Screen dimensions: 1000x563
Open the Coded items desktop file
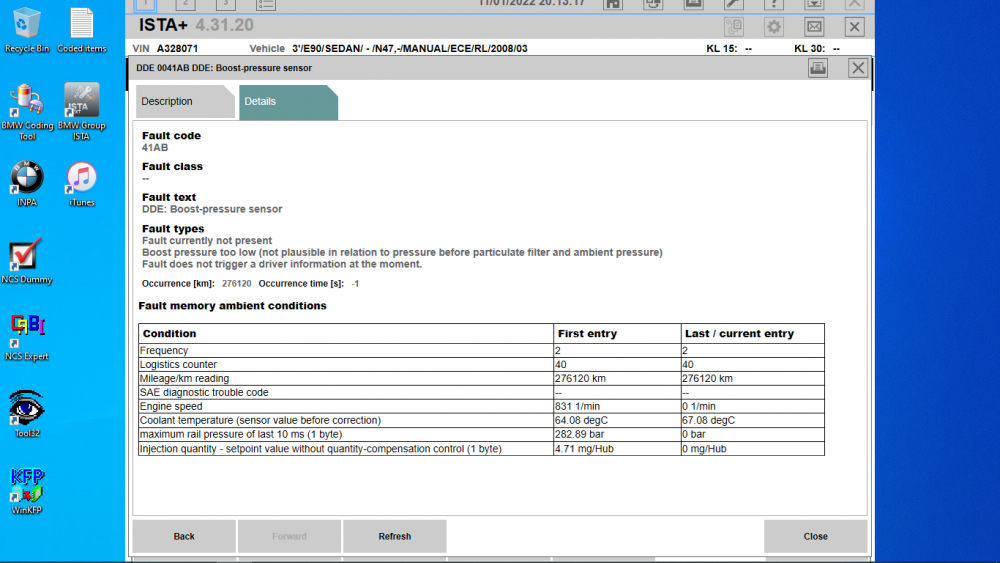tap(82, 31)
